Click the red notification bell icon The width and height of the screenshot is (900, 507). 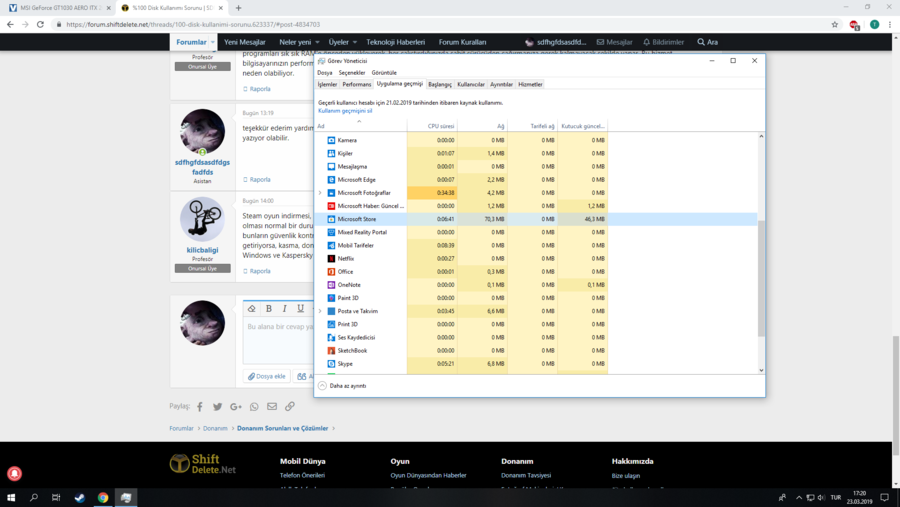[14, 474]
